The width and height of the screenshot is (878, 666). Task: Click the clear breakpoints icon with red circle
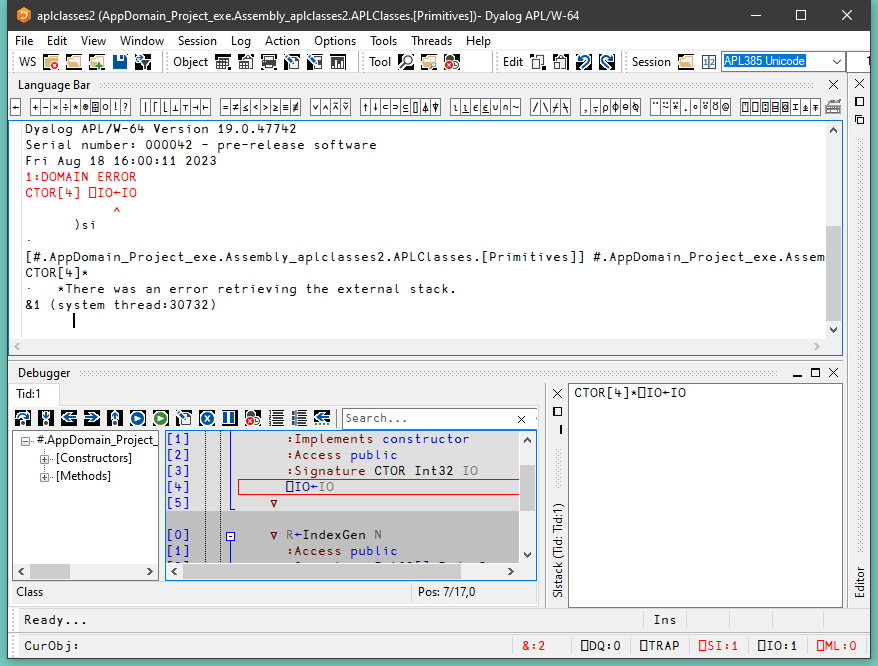[x=252, y=418]
